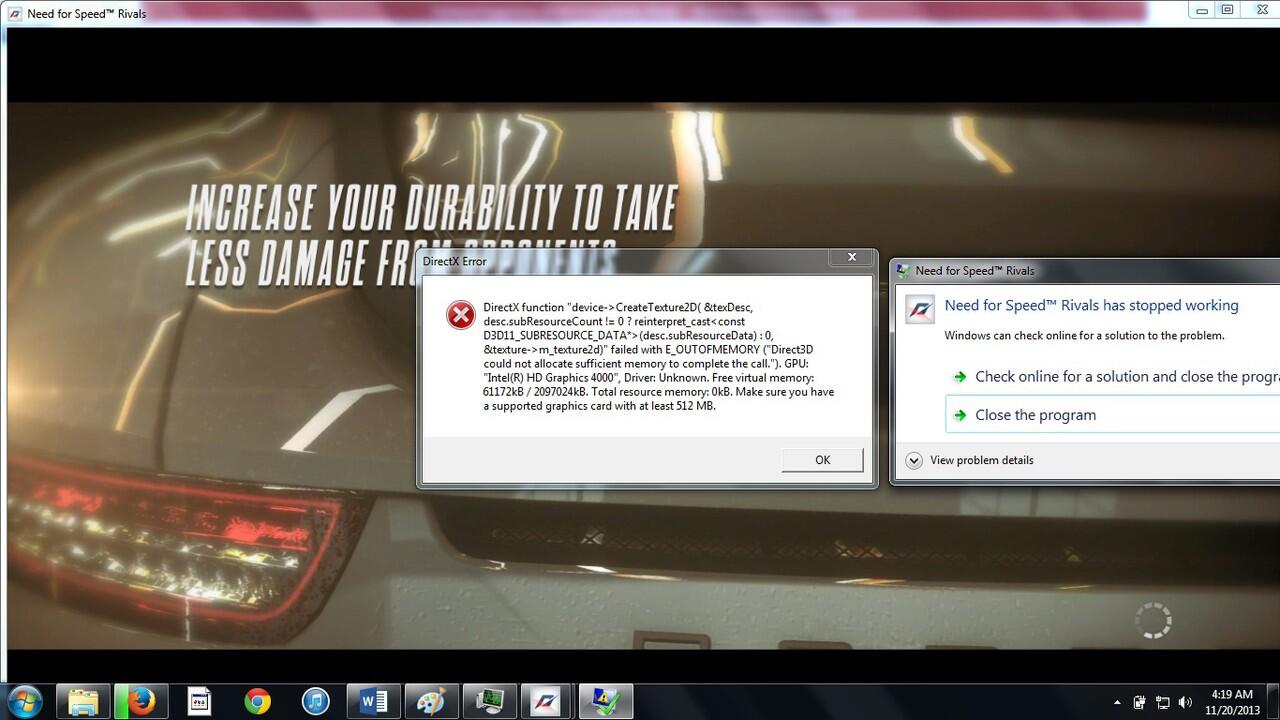Open the green monitor app in the taskbar
Image resolution: width=1280 pixels, height=720 pixels.
[x=490, y=702]
